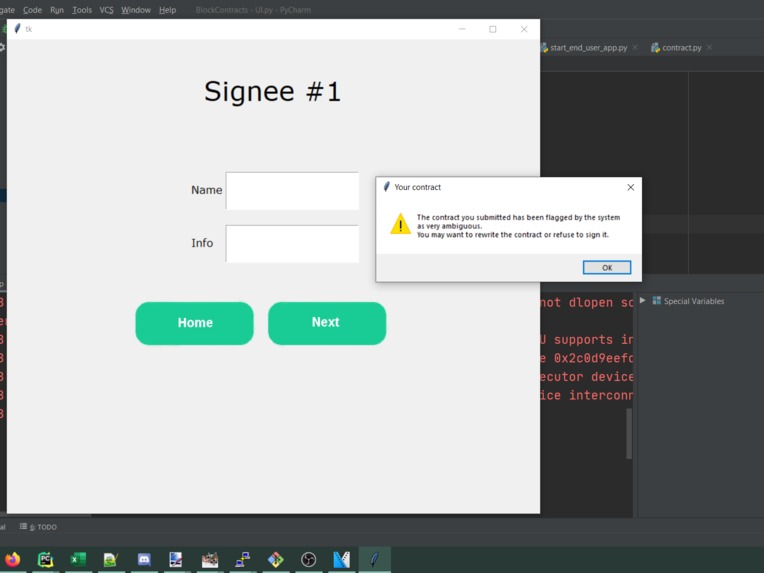The height and width of the screenshot is (573, 764).
Task: Focus the Info input field
Action: 292,244
